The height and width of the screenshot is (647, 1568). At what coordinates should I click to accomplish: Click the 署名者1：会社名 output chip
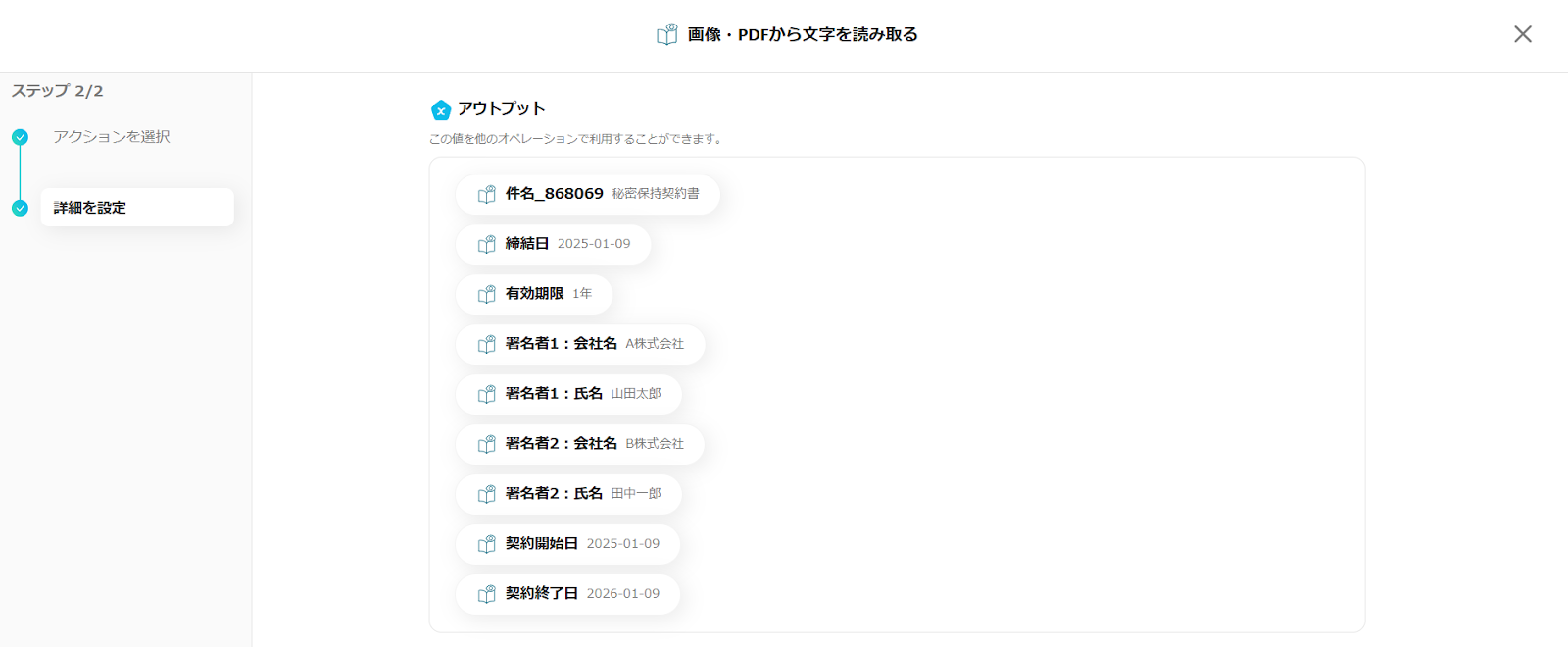(x=580, y=344)
